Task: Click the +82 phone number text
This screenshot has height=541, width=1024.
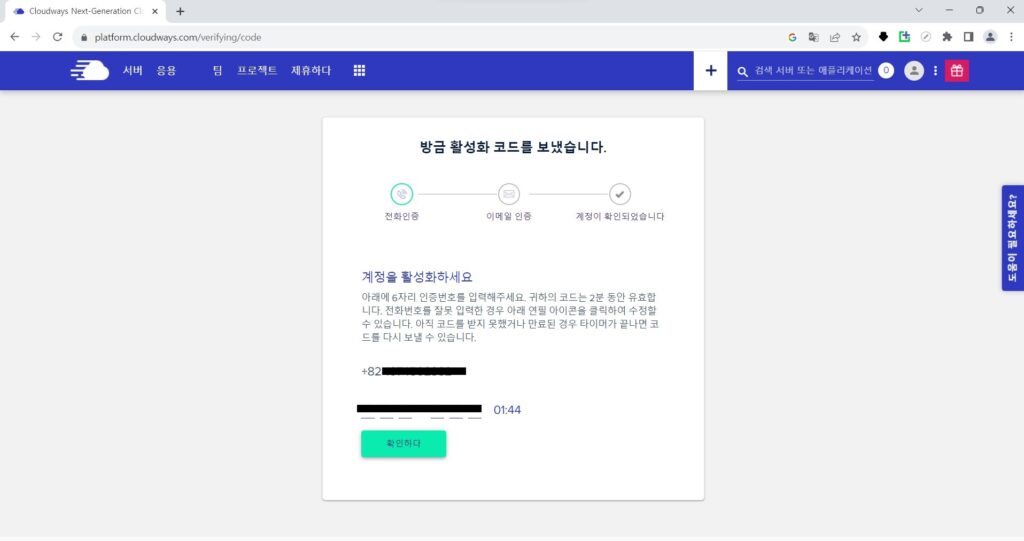Action: [x=413, y=371]
